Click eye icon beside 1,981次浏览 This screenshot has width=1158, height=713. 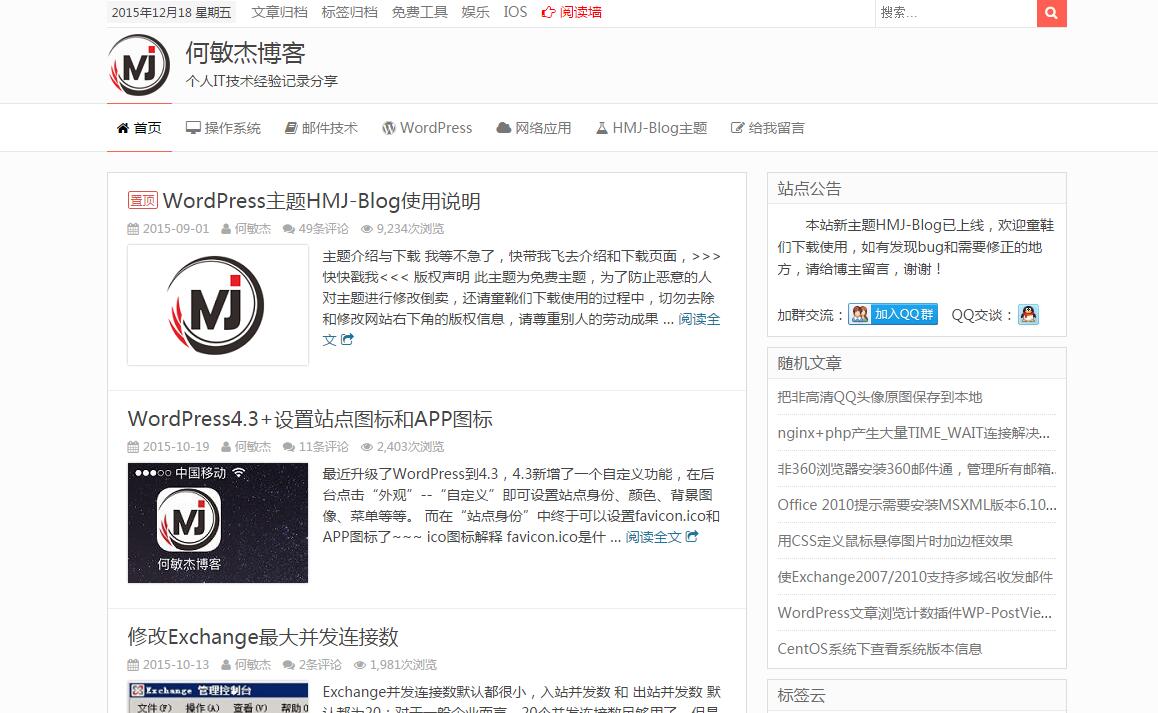360,665
